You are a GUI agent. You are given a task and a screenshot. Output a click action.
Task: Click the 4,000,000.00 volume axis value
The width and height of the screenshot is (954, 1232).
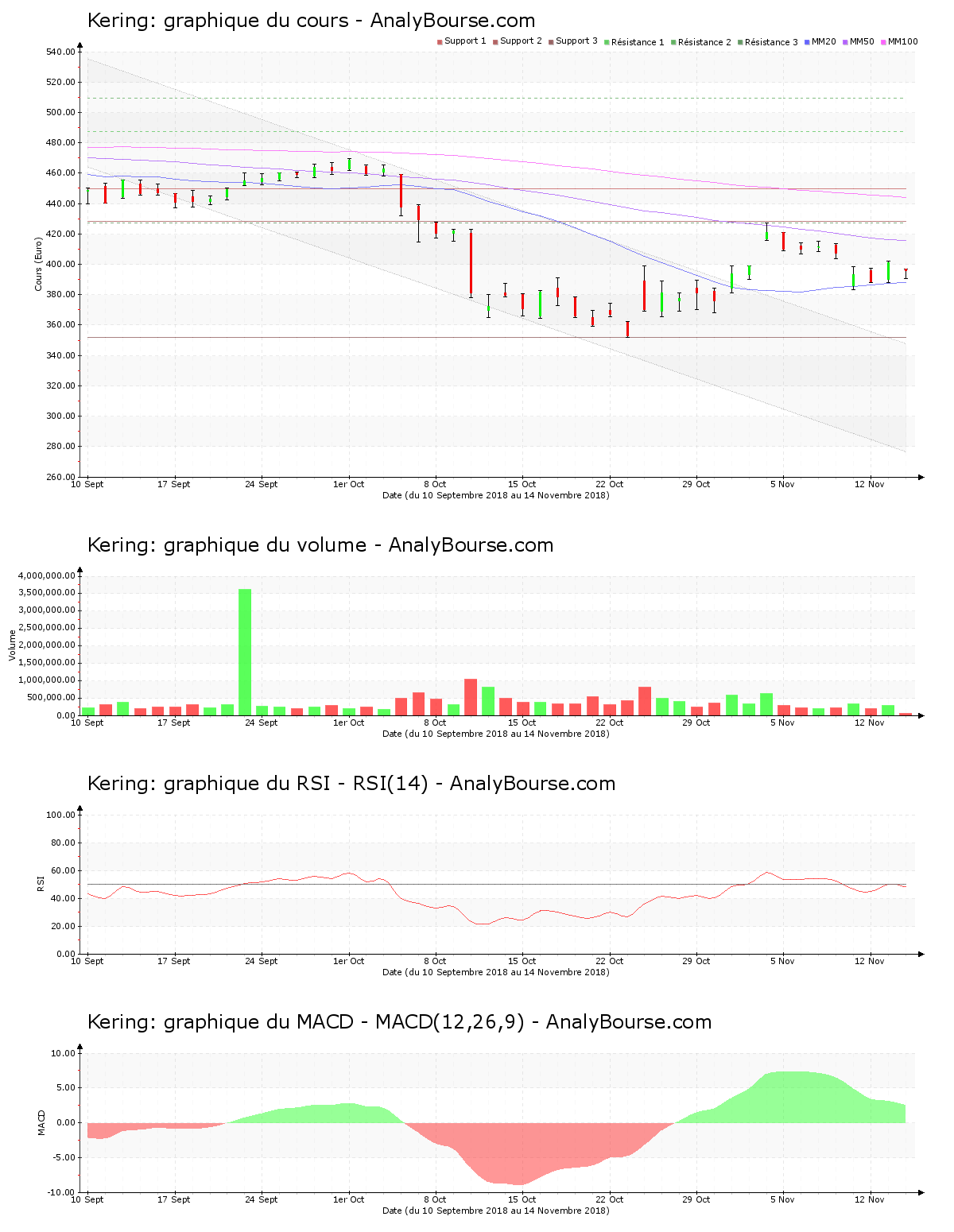click(46, 575)
